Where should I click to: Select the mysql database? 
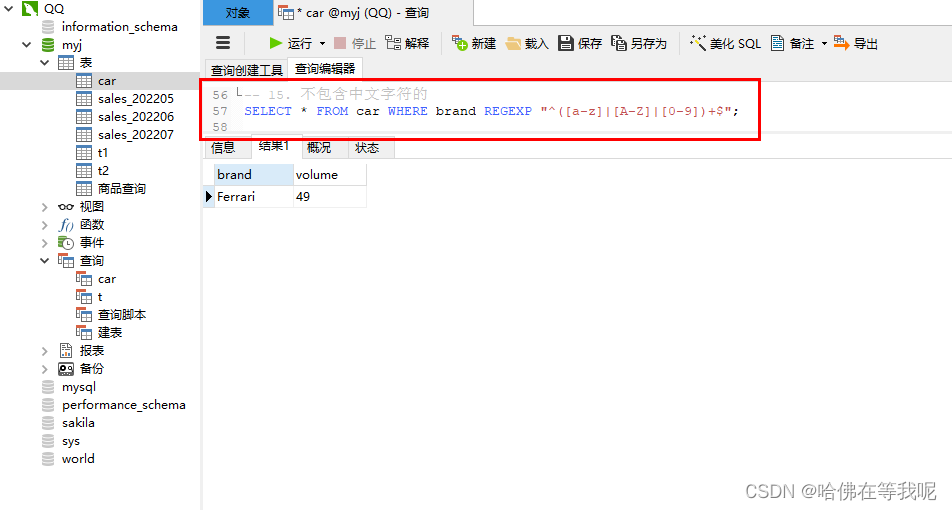coord(78,387)
